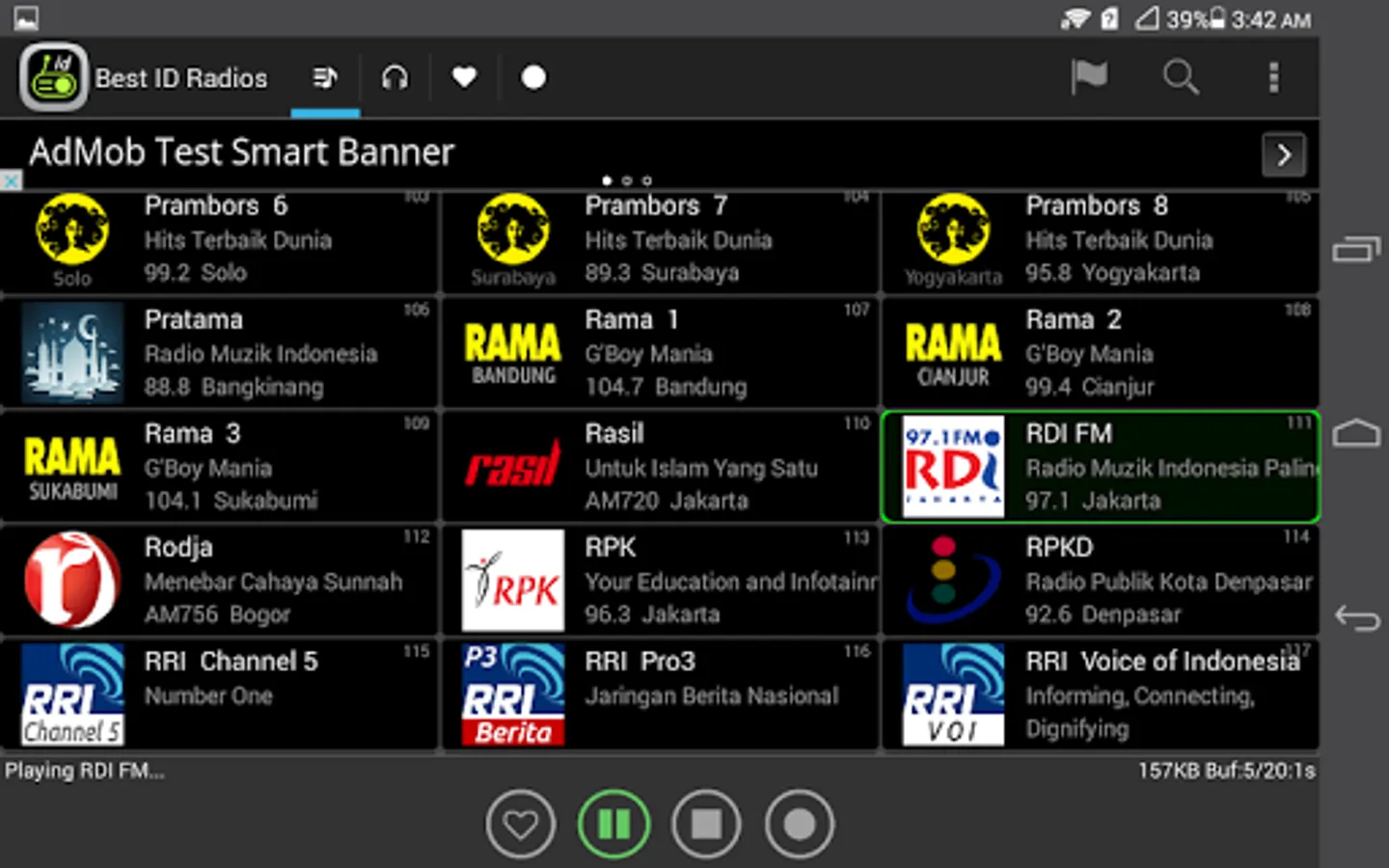1389x868 pixels.
Task: Tap the country flag icon
Action: (x=1089, y=77)
